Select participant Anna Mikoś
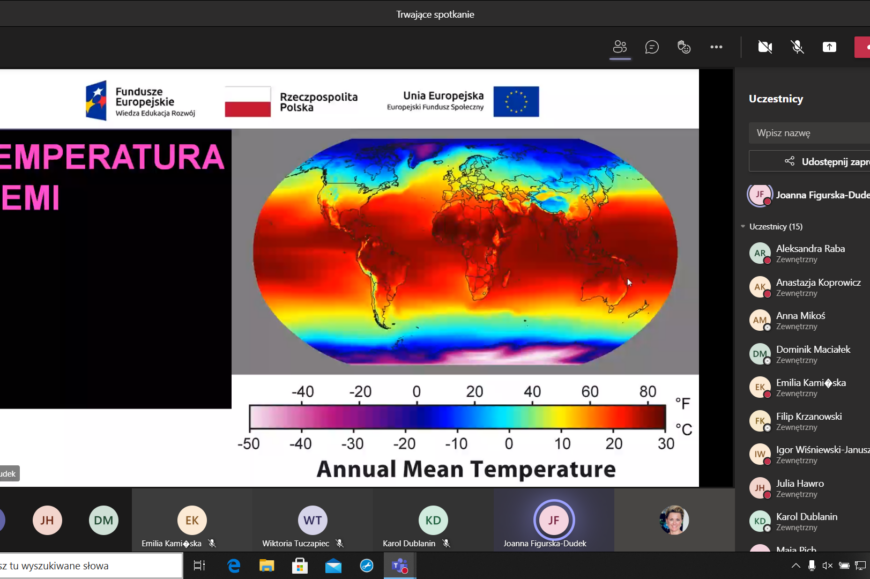870x579 pixels. (x=808, y=320)
